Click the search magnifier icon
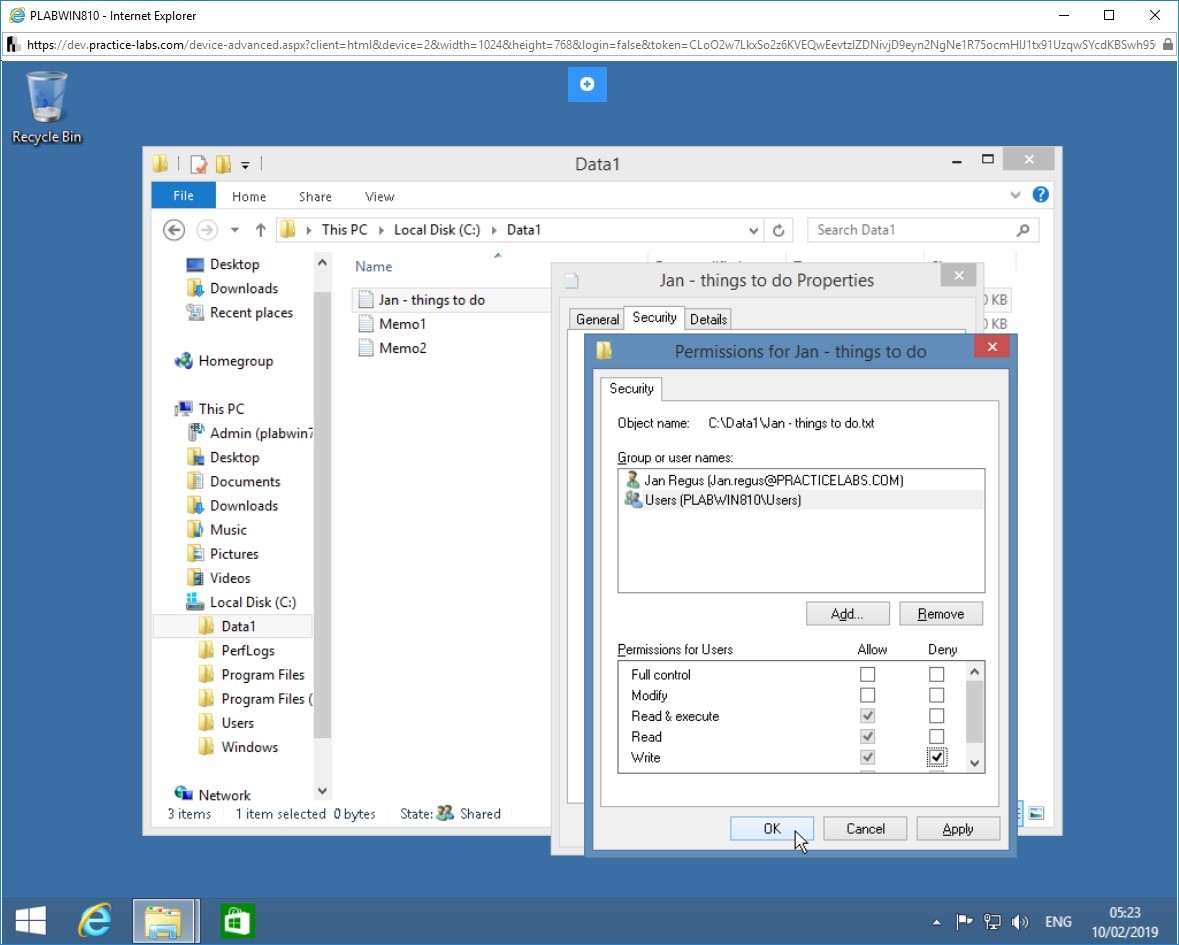 1023,230
